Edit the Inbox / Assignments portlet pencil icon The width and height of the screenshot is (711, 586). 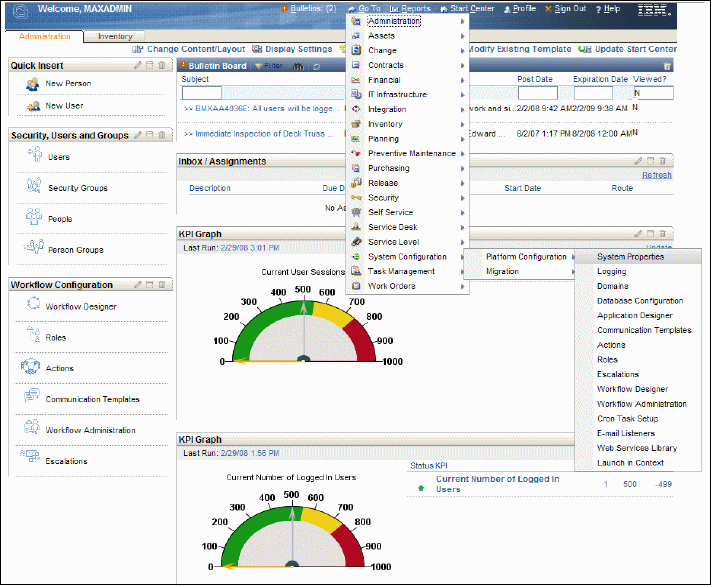(x=638, y=161)
